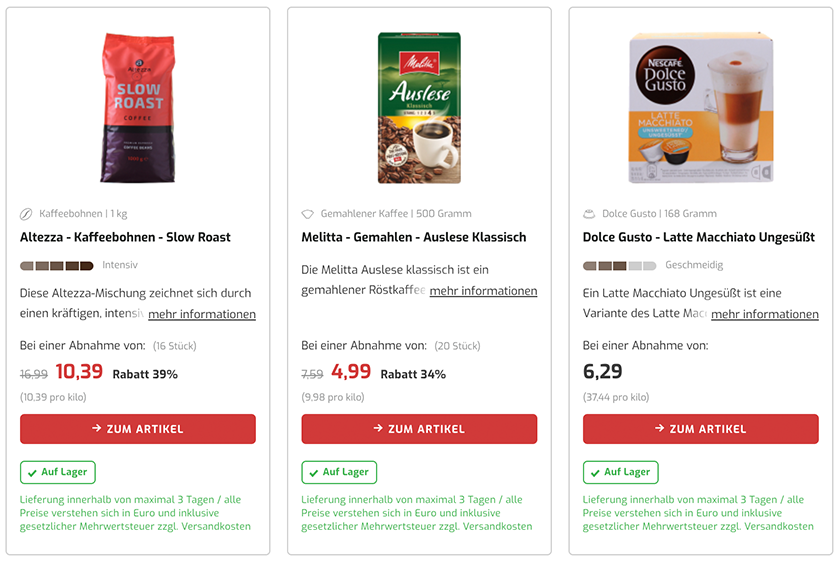The image size is (840, 562).
Task: Open title link Altezza - Kaffeebohnen - Slow Roast
Action: pos(125,237)
